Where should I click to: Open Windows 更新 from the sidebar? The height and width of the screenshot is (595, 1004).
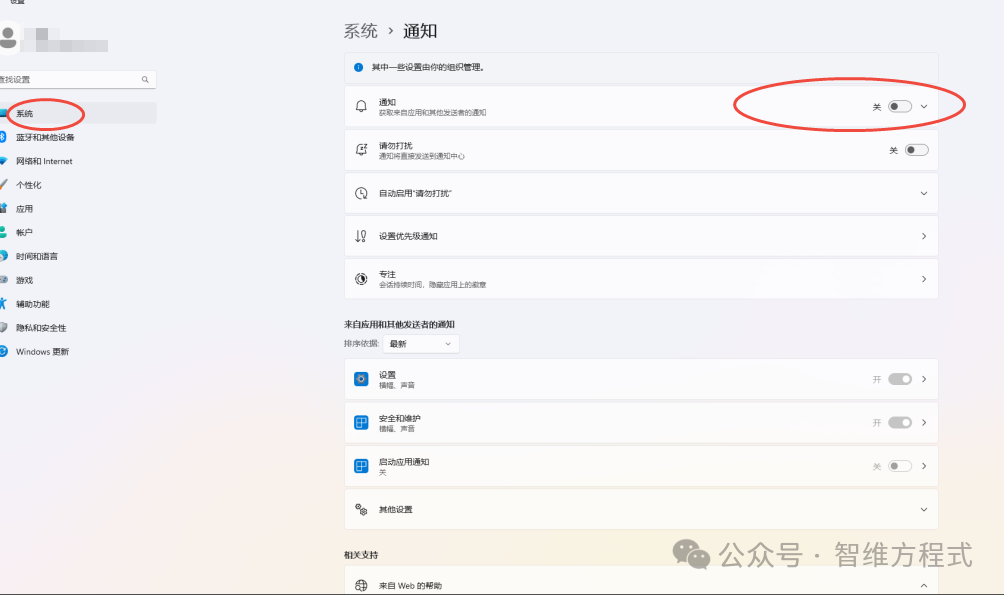tap(42, 352)
